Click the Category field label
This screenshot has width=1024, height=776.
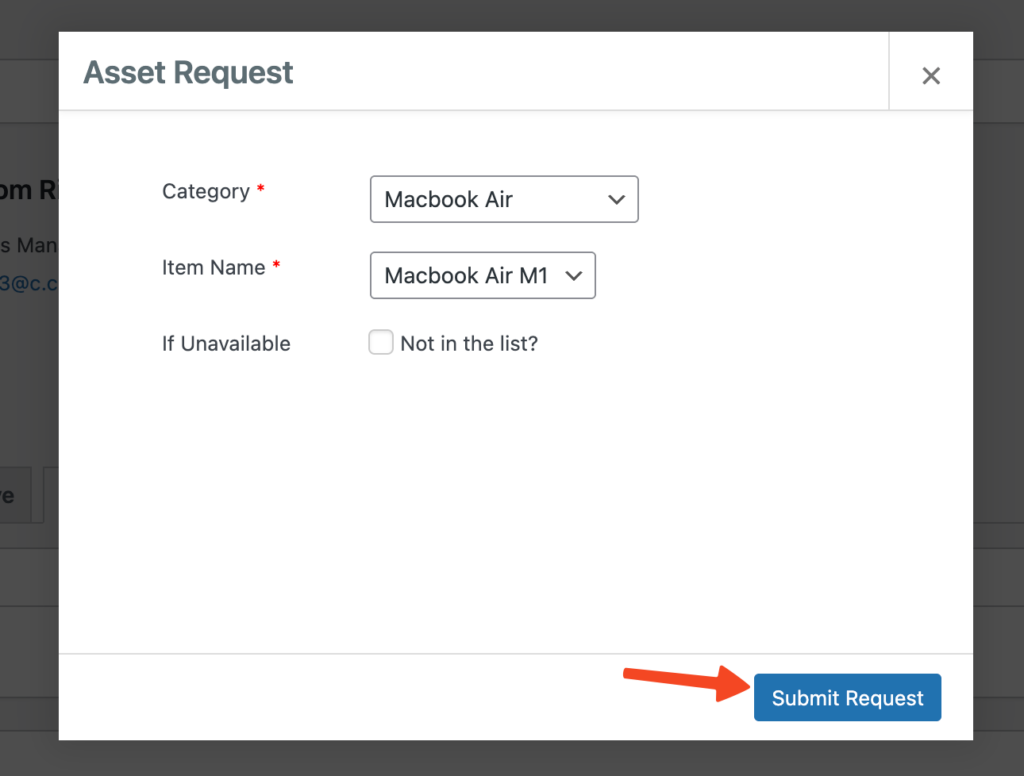point(205,191)
